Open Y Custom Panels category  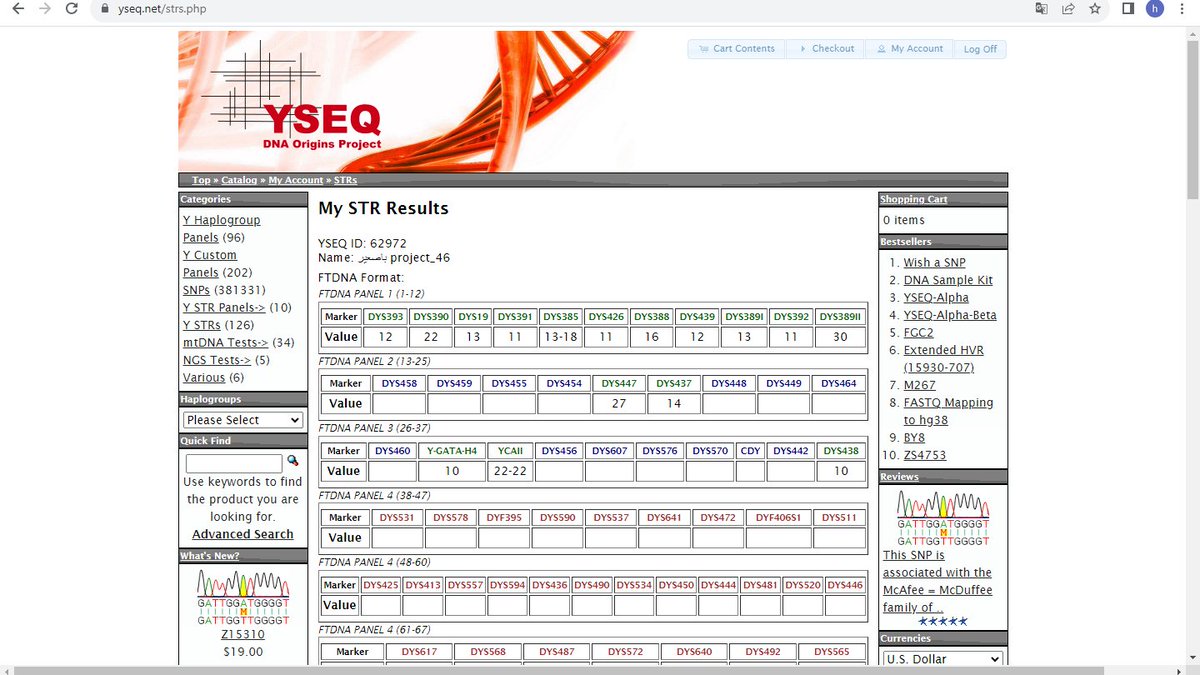click(210, 264)
